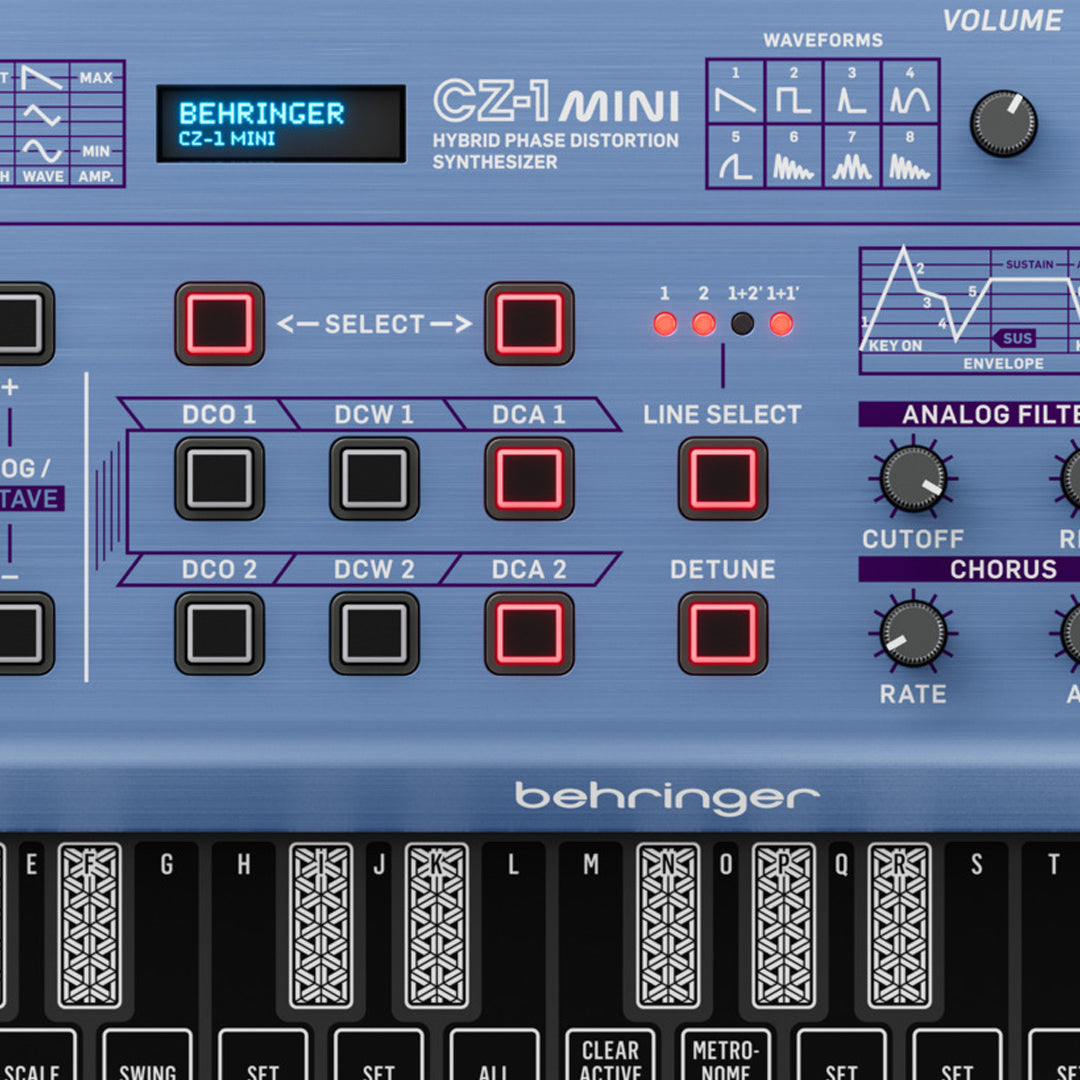Play the key labeled L
The width and height of the screenshot is (1080, 1080).
point(514,930)
